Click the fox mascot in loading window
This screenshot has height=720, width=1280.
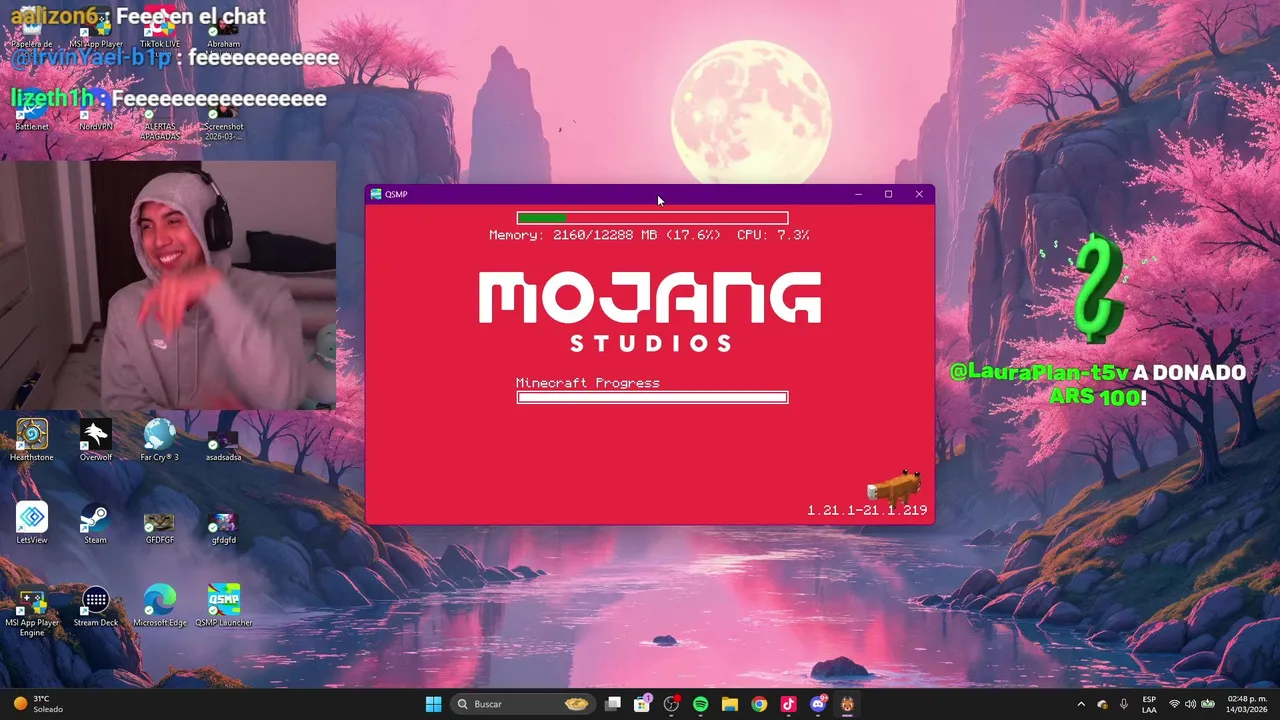pos(894,486)
